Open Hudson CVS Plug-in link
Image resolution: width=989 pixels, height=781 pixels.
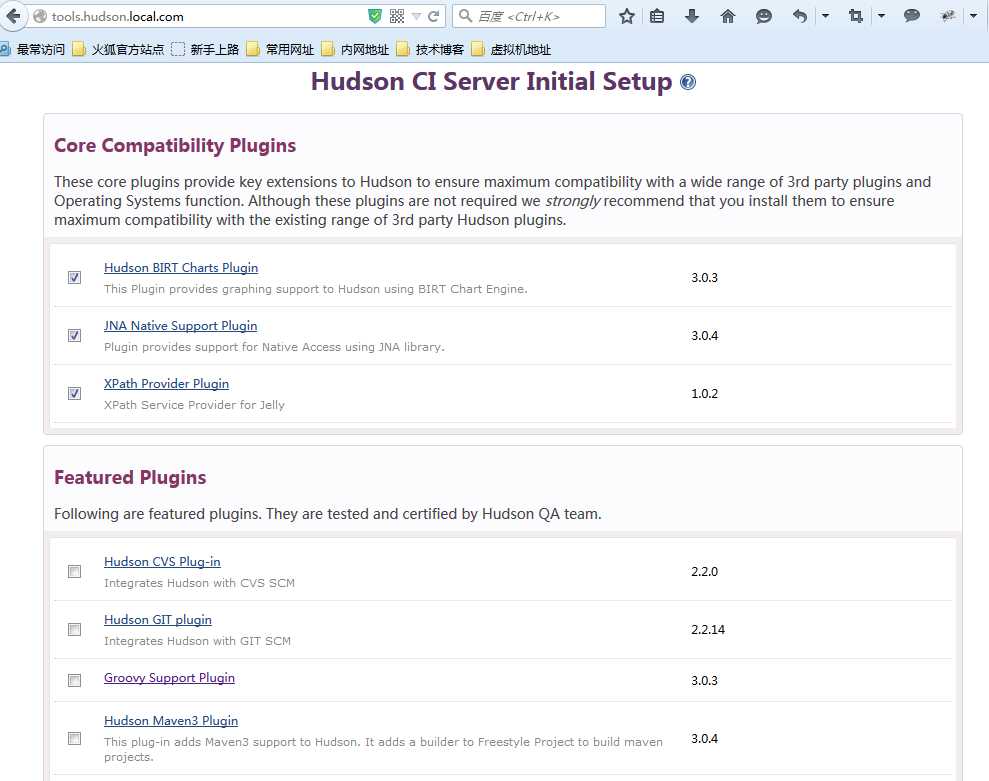coord(162,561)
